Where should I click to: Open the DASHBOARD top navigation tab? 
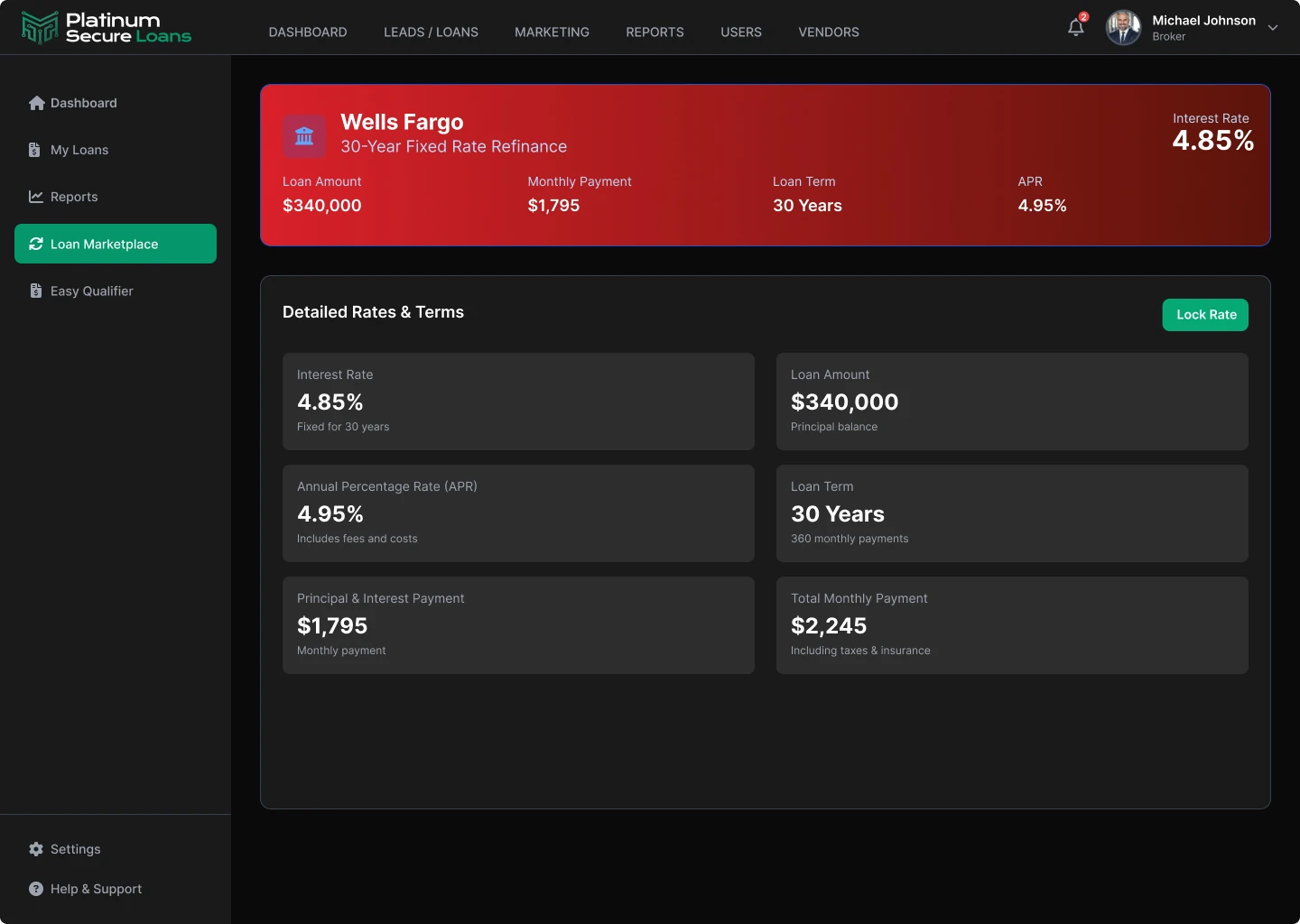pyautogui.click(x=308, y=32)
